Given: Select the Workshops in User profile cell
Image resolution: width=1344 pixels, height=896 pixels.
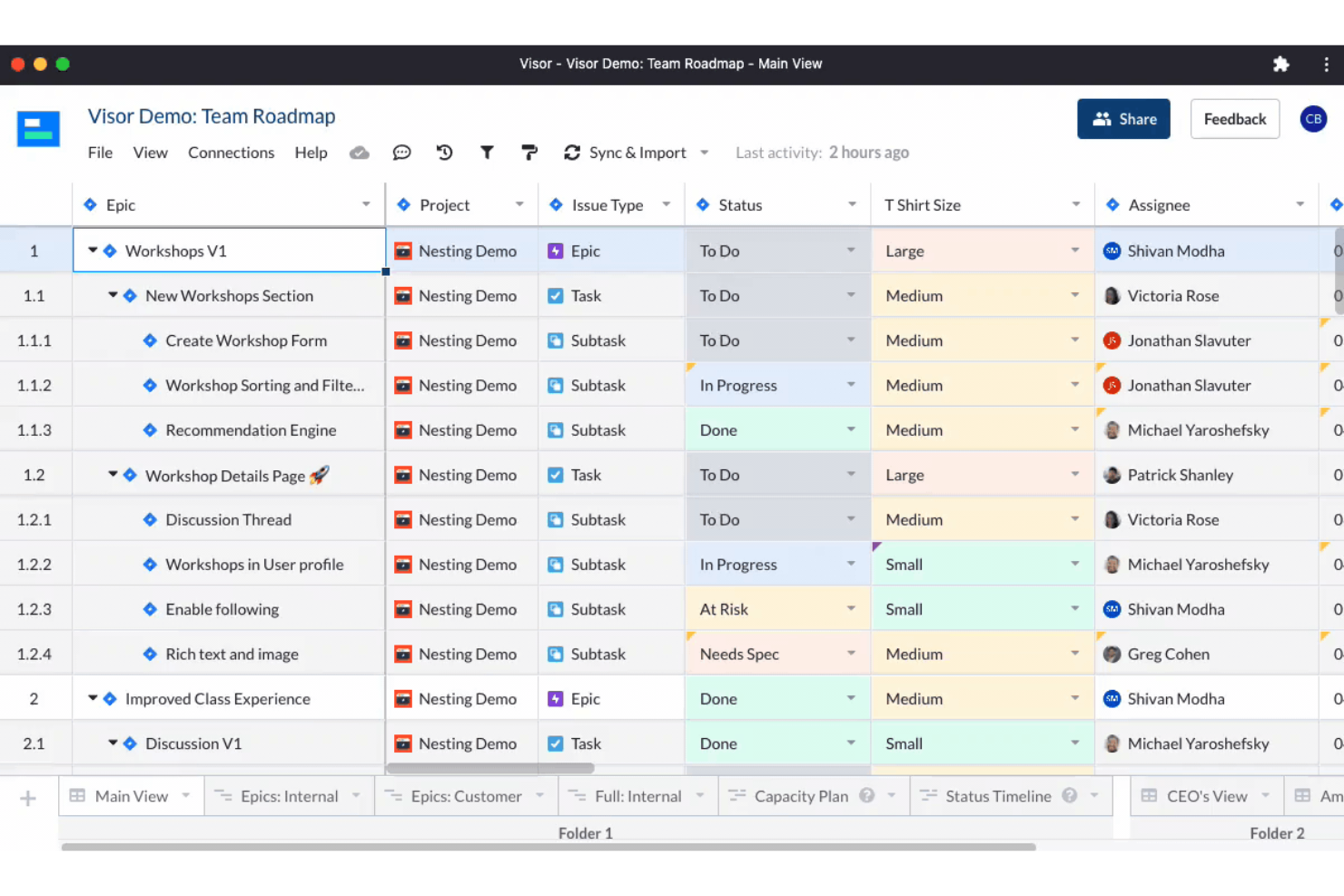Looking at the screenshot, I should click(x=229, y=564).
